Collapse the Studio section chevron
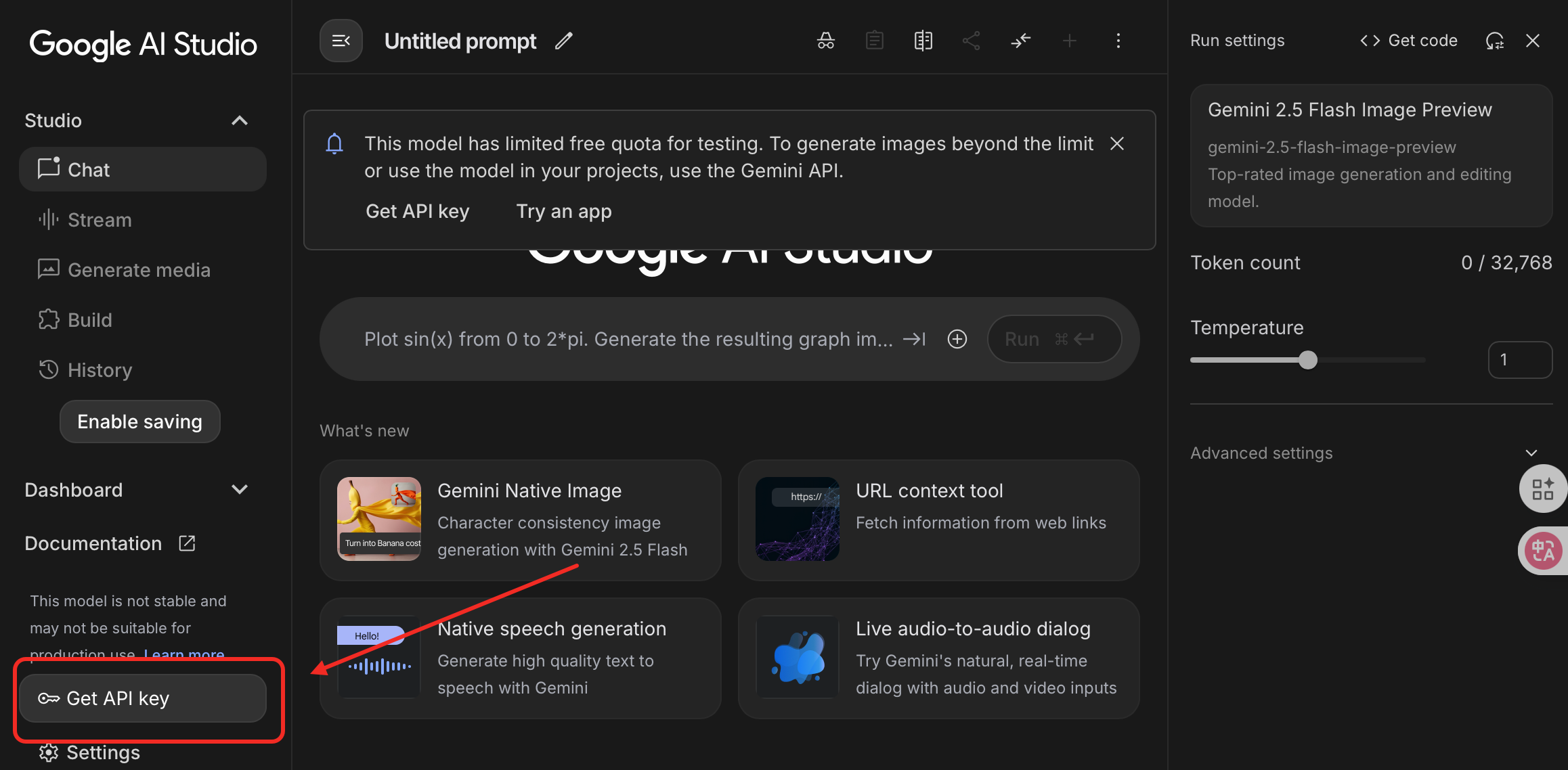The image size is (1568, 770). tap(240, 120)
